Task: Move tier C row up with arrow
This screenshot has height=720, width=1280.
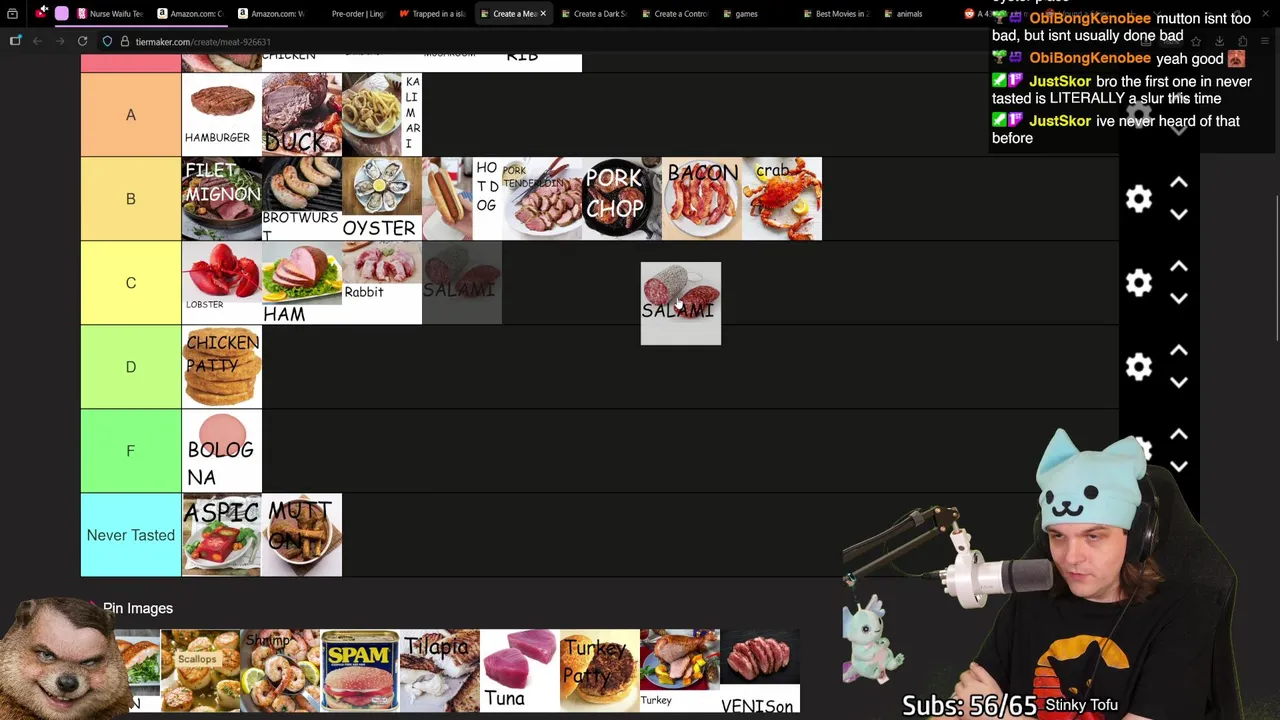Action: (1179, 267)
